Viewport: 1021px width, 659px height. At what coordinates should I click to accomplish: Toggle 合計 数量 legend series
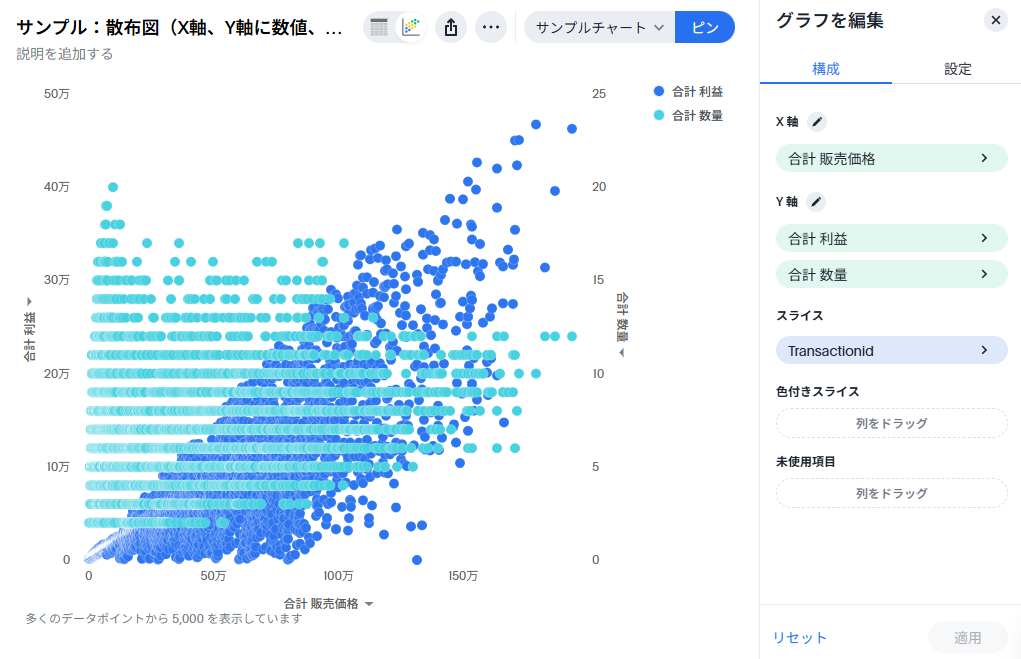coord(688,115)
